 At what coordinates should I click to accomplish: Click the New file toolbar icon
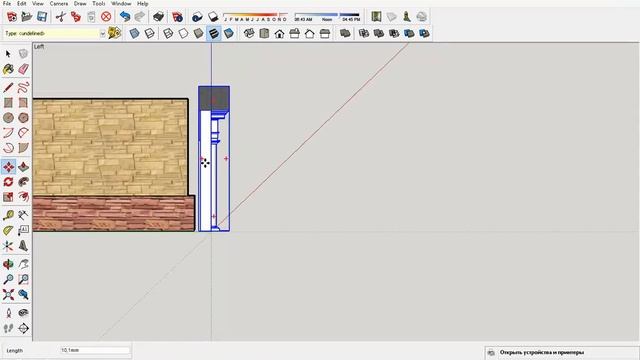tap(11, 17)
